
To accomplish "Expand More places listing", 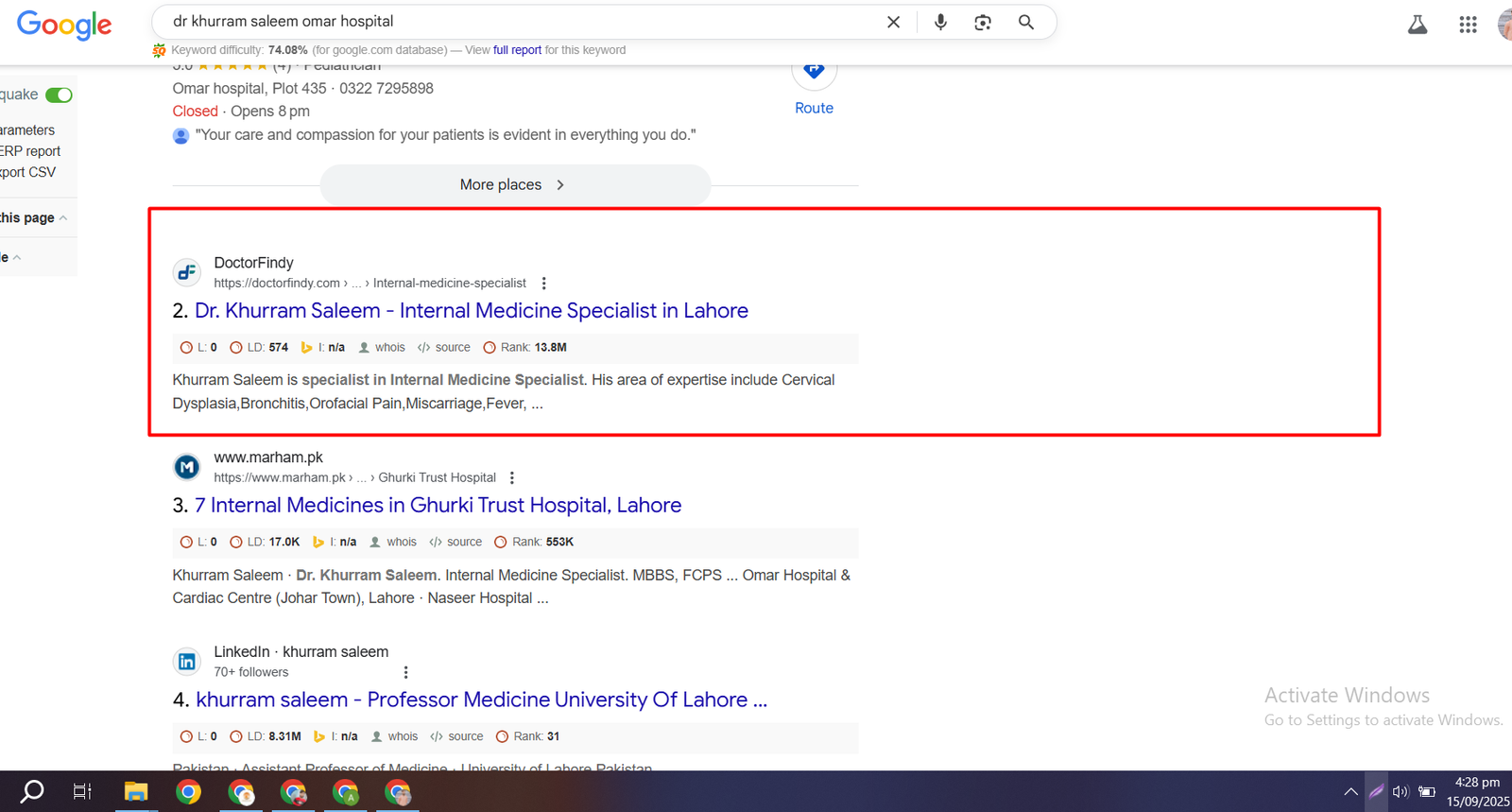I will [515, 185].
